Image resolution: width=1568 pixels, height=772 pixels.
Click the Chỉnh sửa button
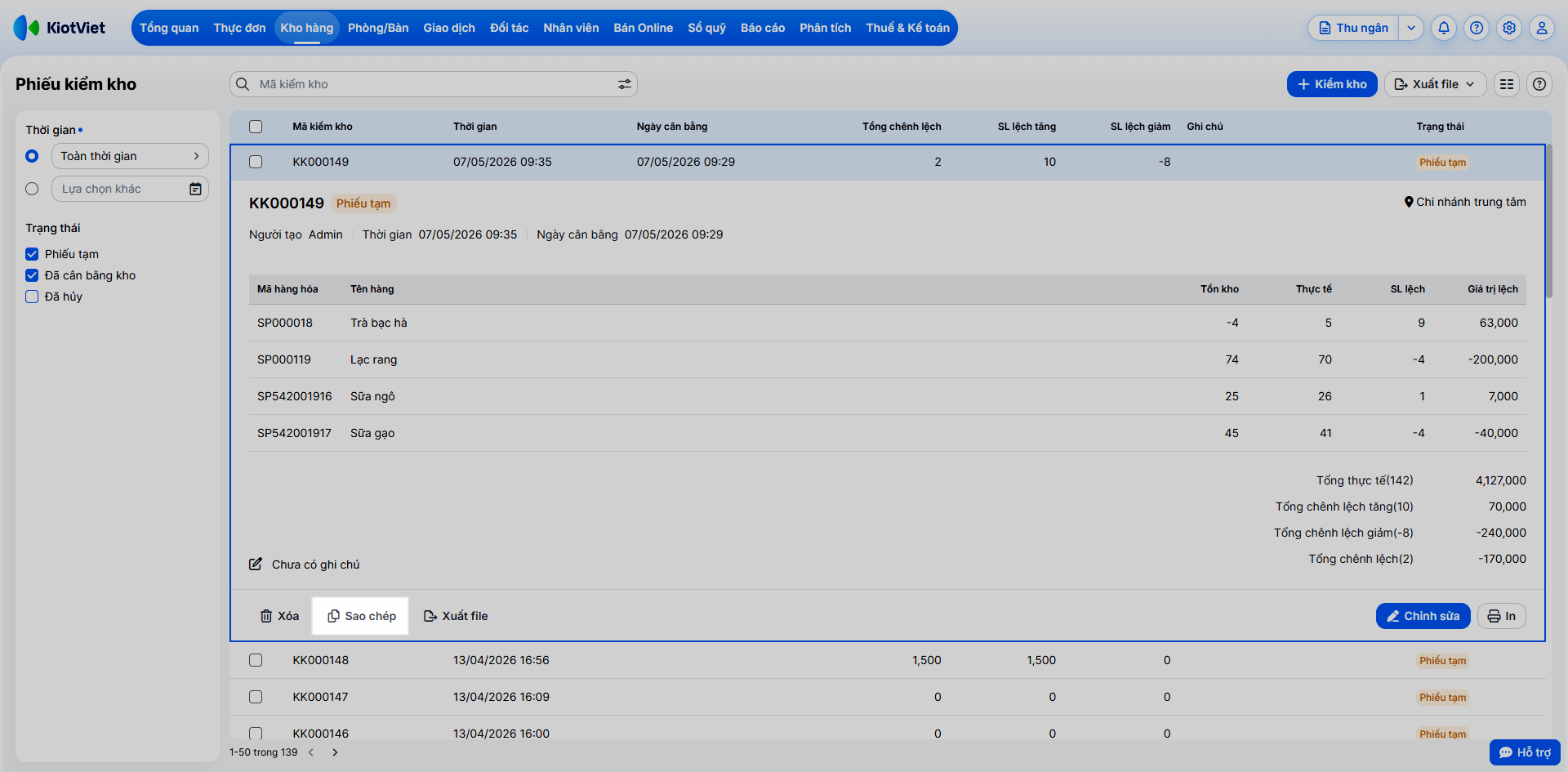pos(1423,616)
